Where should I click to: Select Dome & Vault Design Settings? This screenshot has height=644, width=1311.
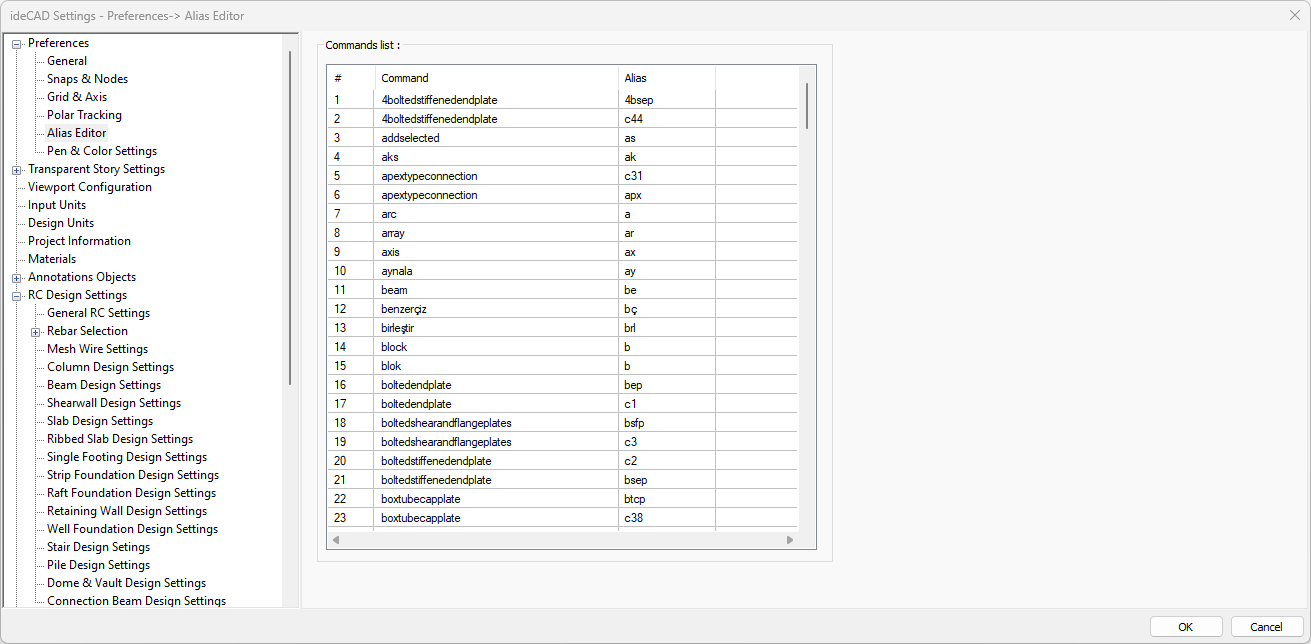[126, 583]
